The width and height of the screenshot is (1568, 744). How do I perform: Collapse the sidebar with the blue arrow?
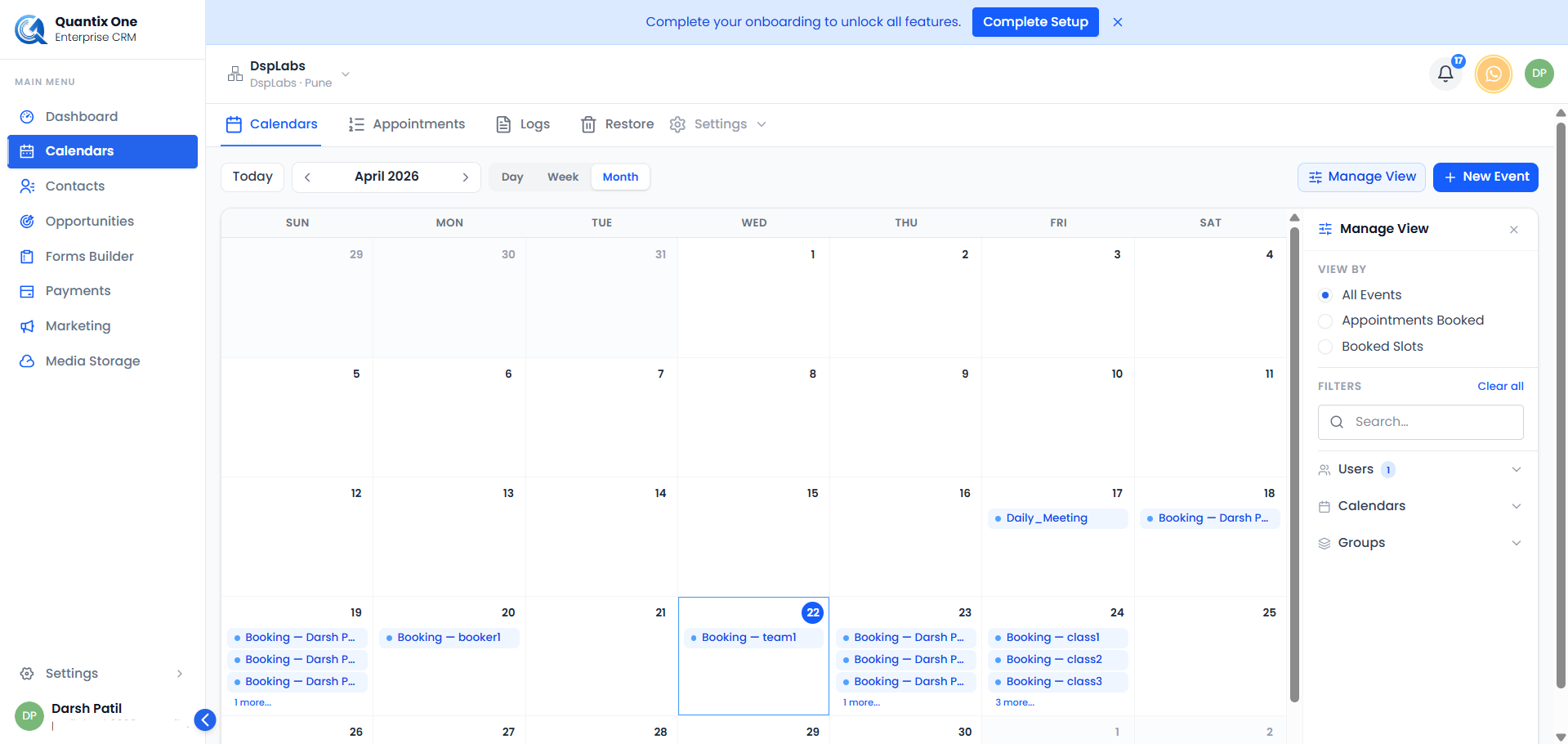coord(205,719)
